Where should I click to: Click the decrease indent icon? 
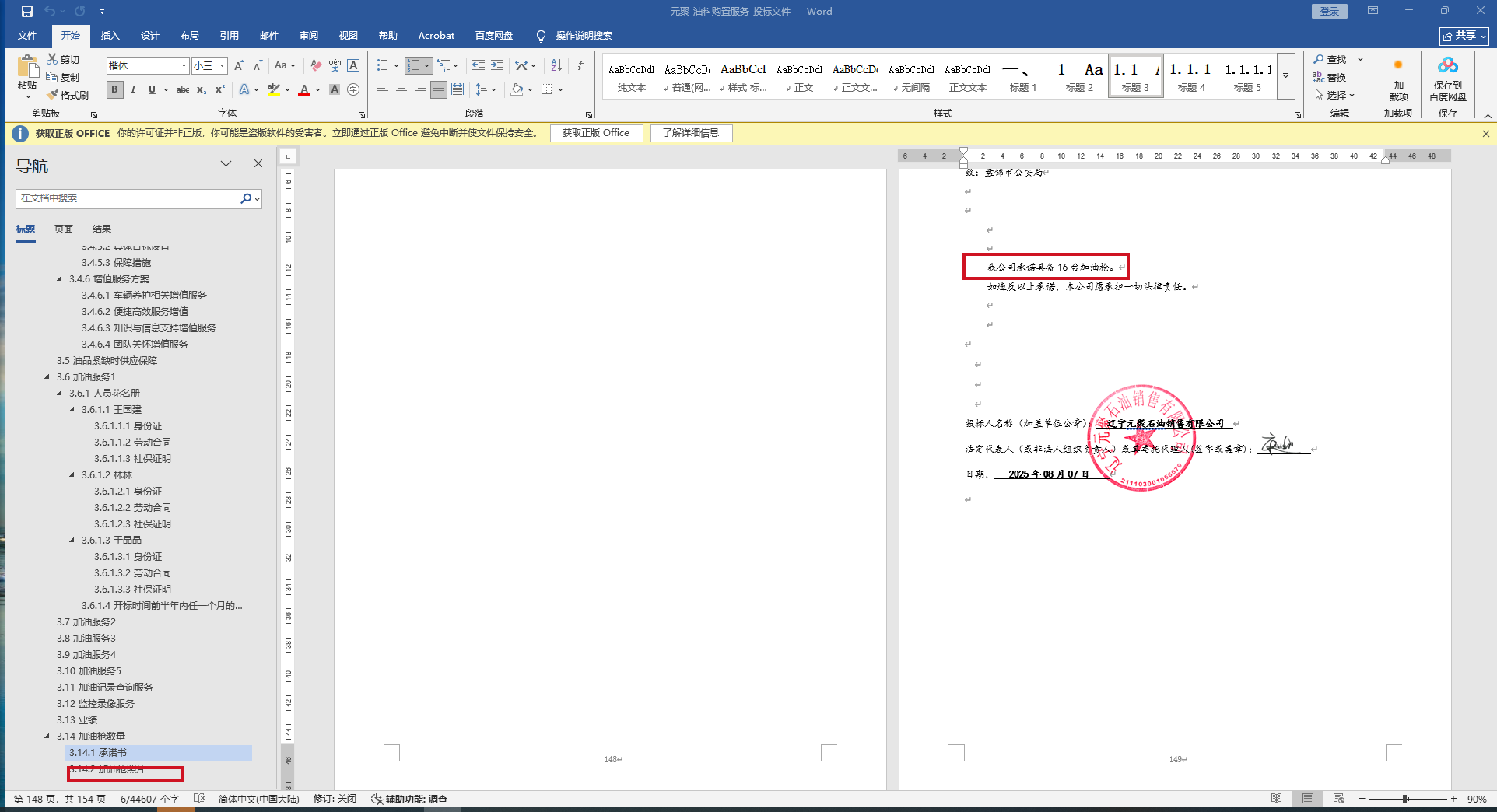[478, 65]
